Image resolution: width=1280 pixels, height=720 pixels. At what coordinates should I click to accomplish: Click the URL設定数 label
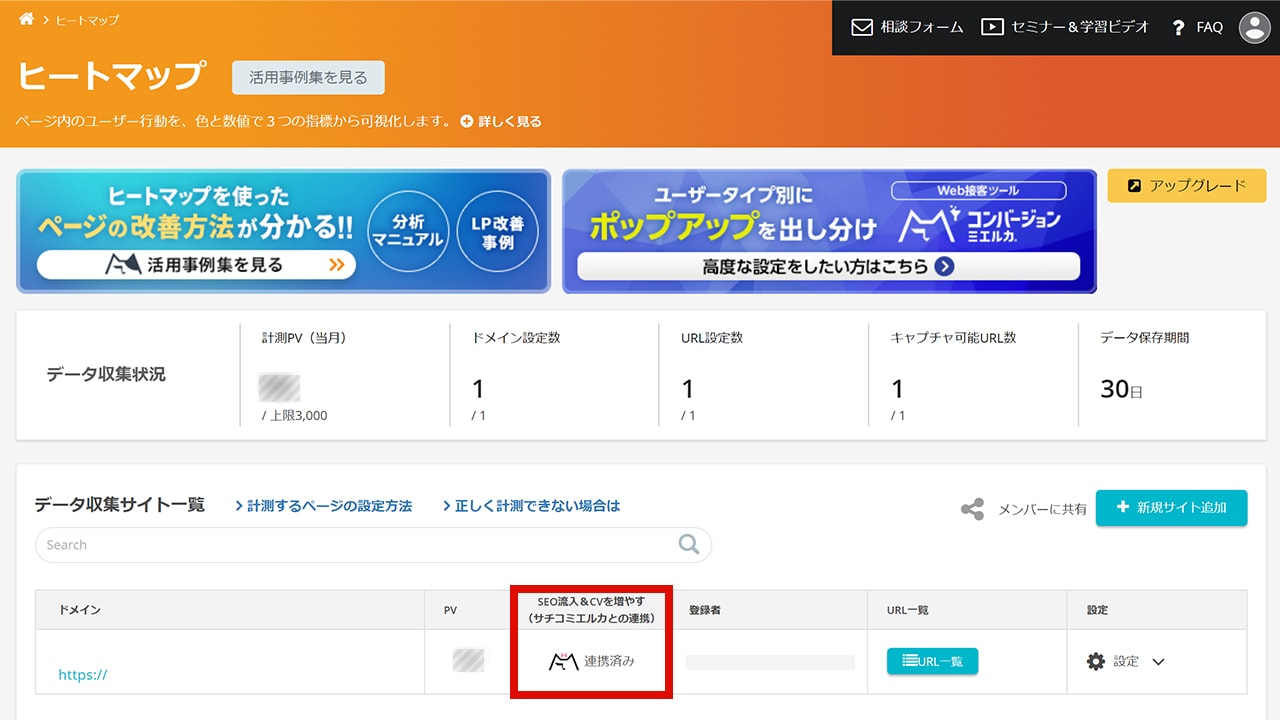pyautogui.click(x=712, y=338)
